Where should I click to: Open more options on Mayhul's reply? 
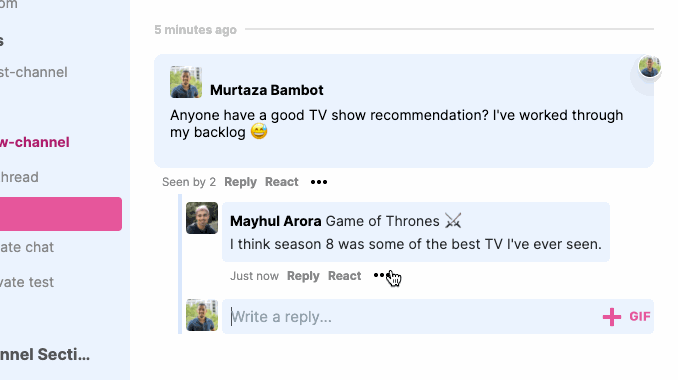coord(382,275)
